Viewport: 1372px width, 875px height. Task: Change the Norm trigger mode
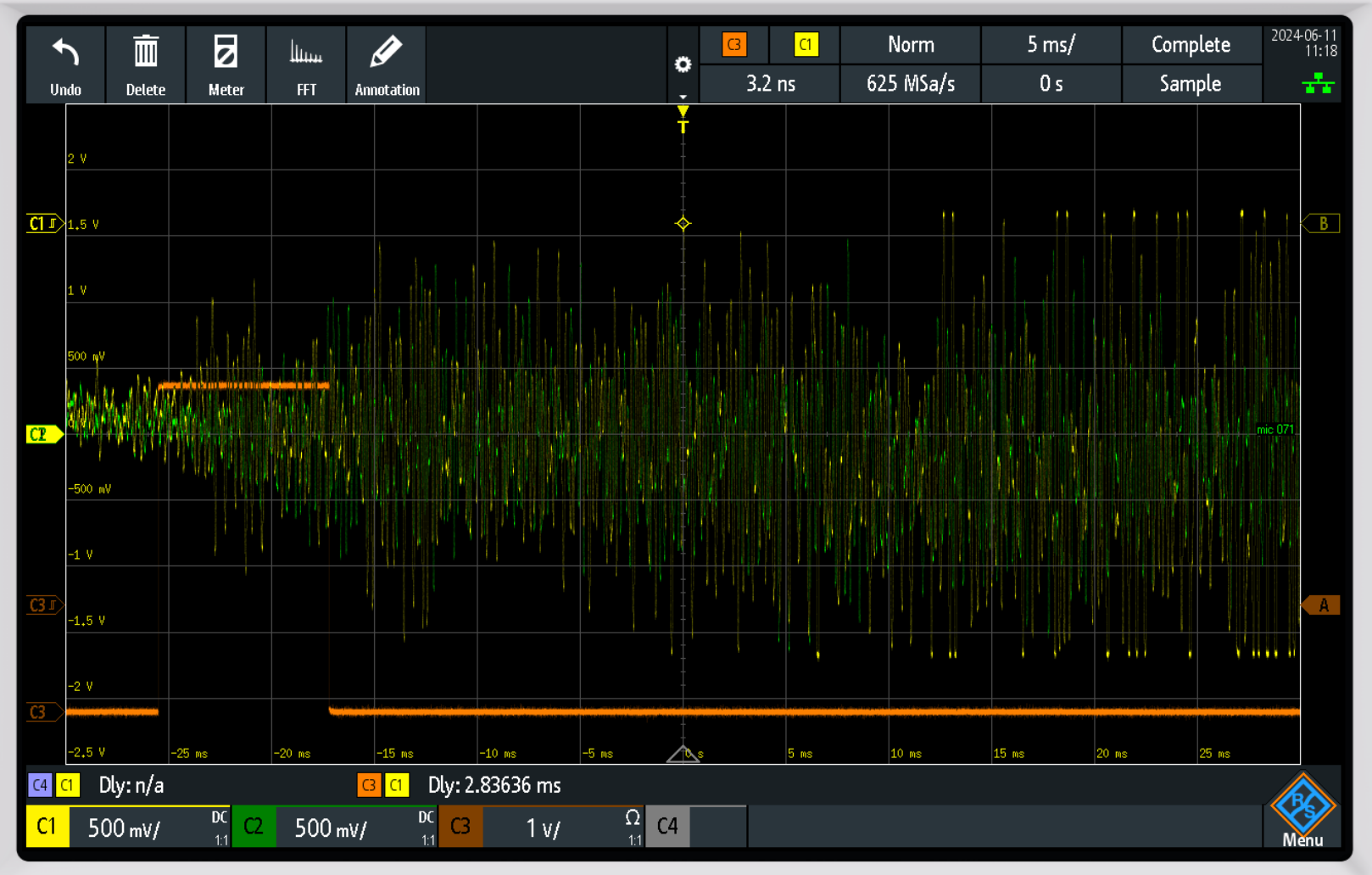910,45
